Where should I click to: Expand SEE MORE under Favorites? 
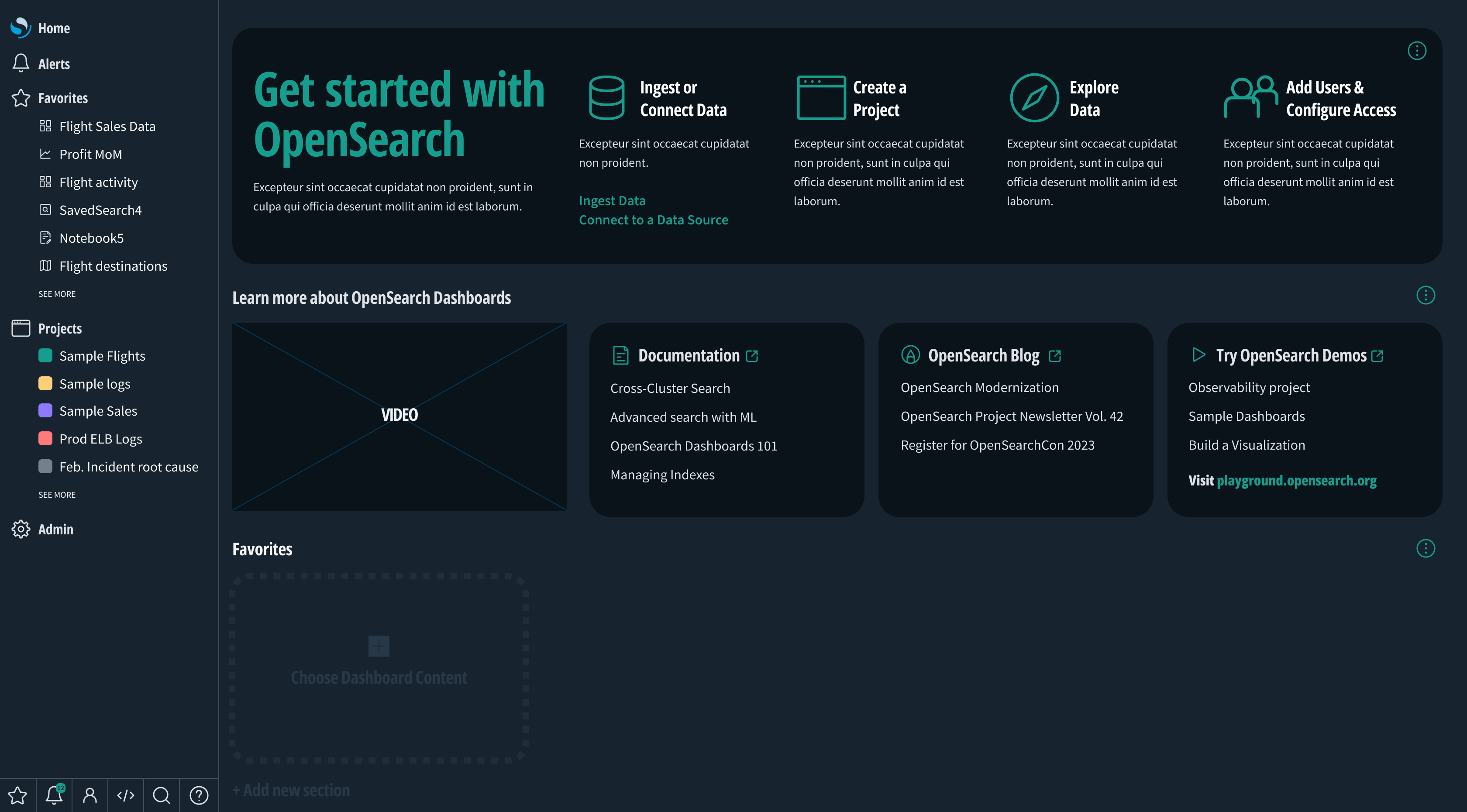[x=56, y=294]
